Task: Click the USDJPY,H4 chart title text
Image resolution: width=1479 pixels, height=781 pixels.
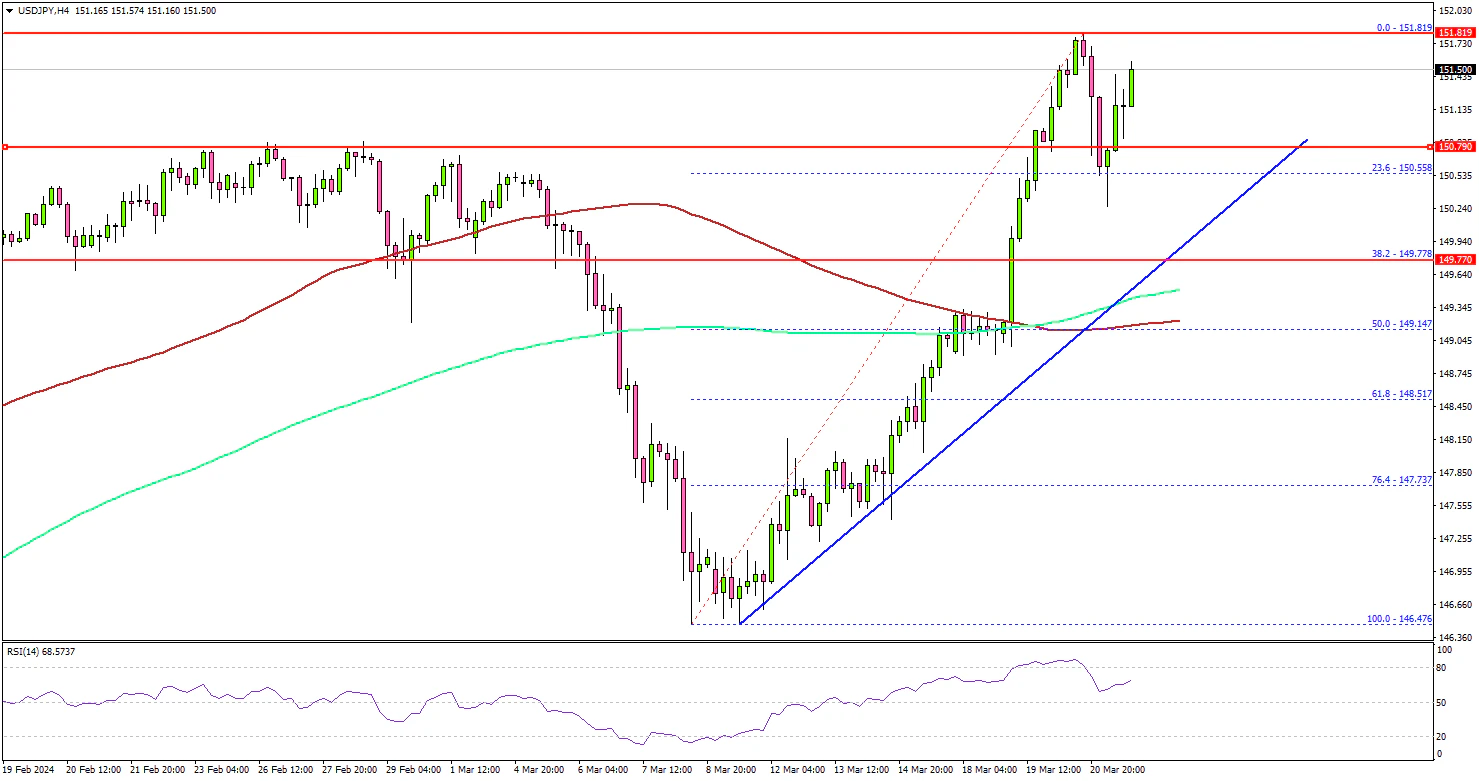Action: tap(44, 11)
